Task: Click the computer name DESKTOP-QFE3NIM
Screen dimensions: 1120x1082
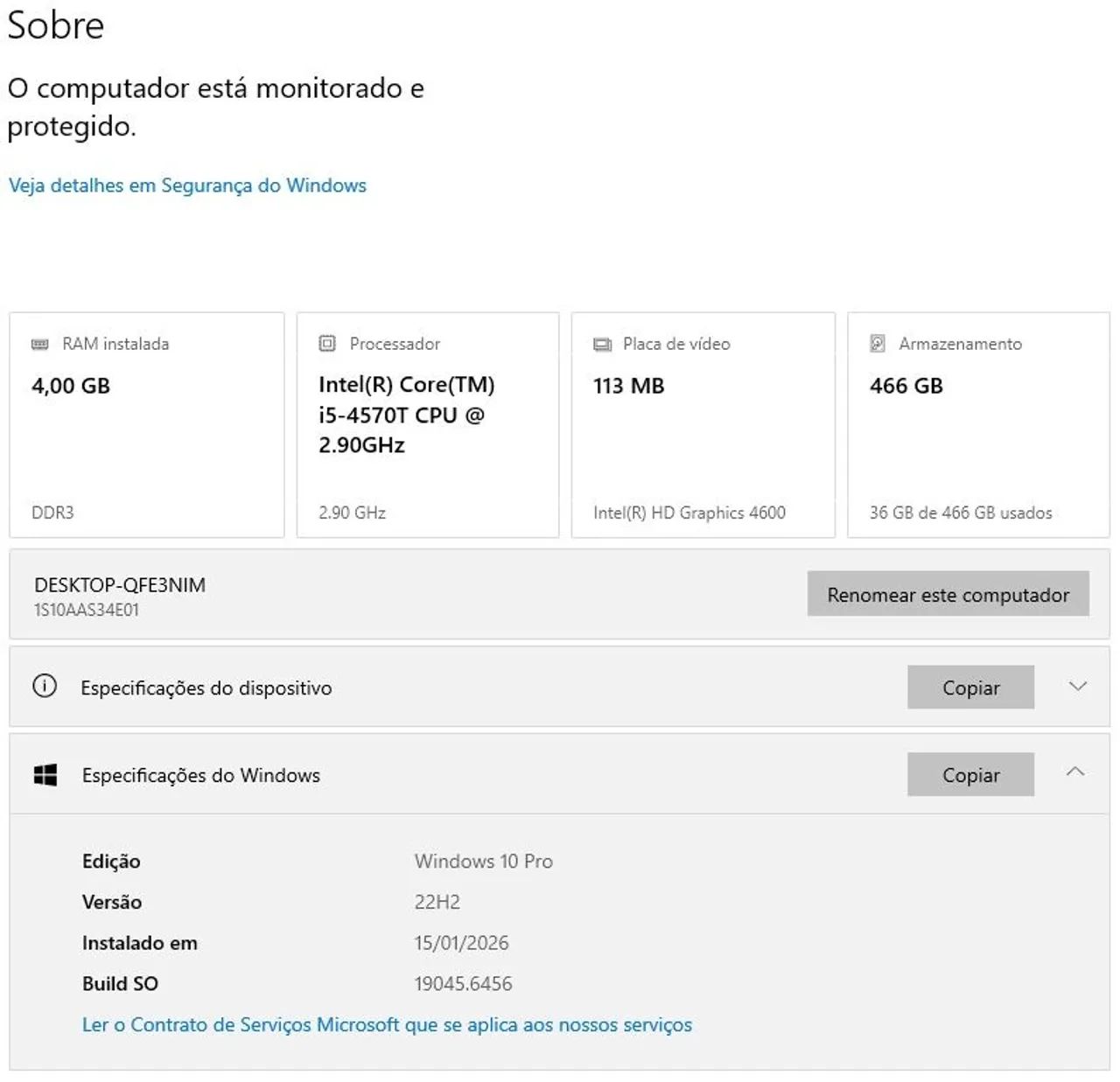Action: pyautogui.click(x=120, y=585)
